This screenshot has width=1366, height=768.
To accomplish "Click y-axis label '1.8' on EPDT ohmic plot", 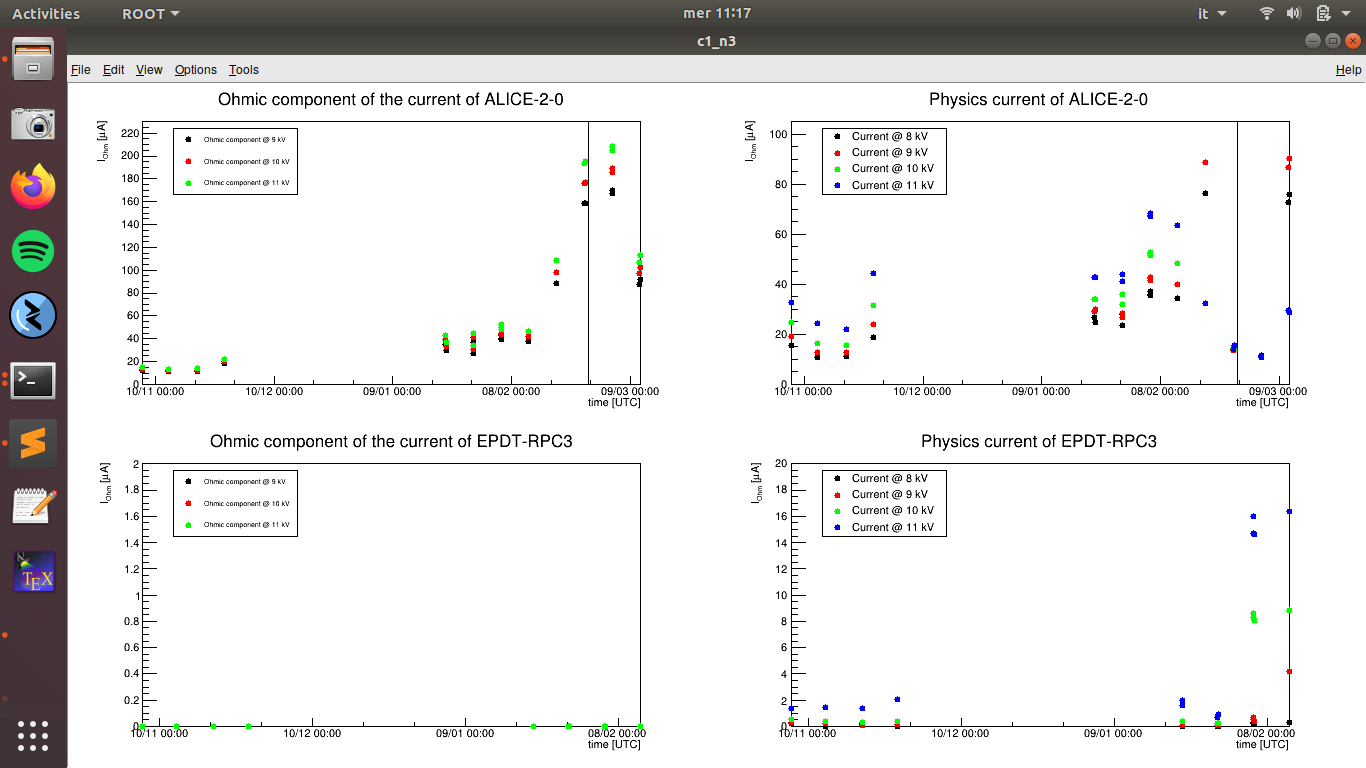I will pos(131,491).
